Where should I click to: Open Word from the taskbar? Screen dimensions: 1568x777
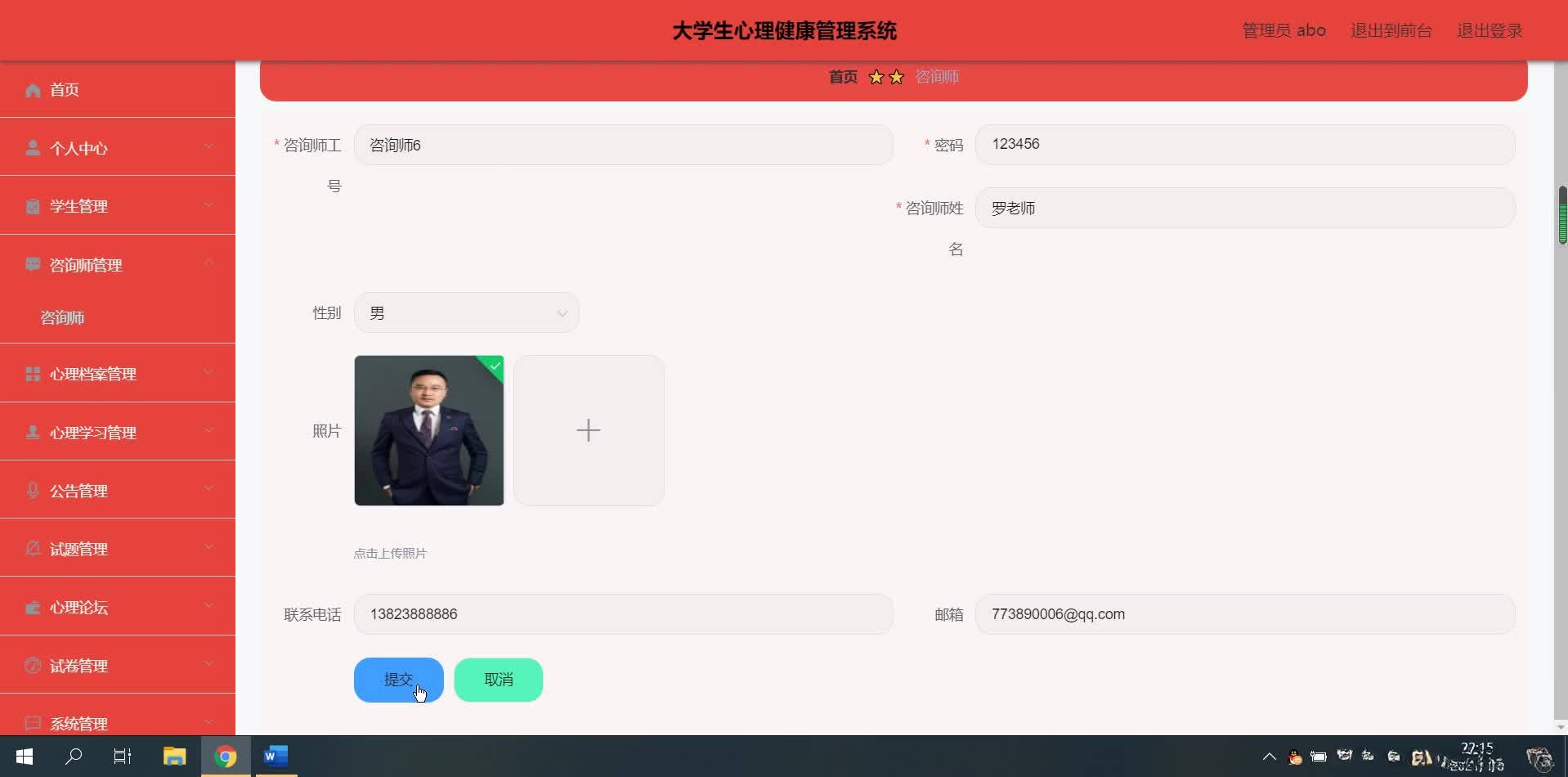point(276,757)
